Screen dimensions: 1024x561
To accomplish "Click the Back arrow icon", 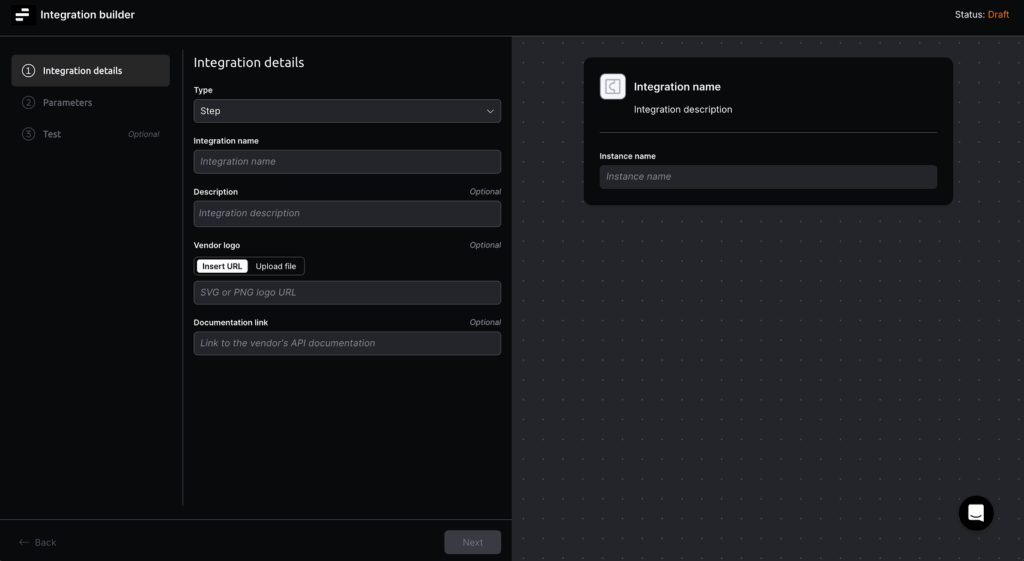I will [24, 542].
